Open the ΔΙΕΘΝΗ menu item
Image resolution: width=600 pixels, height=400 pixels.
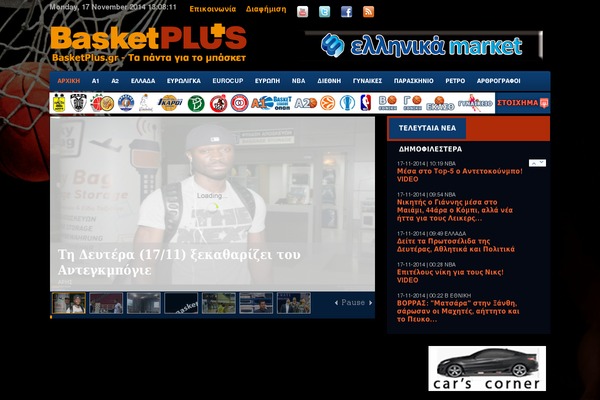(x=329, y=81)
